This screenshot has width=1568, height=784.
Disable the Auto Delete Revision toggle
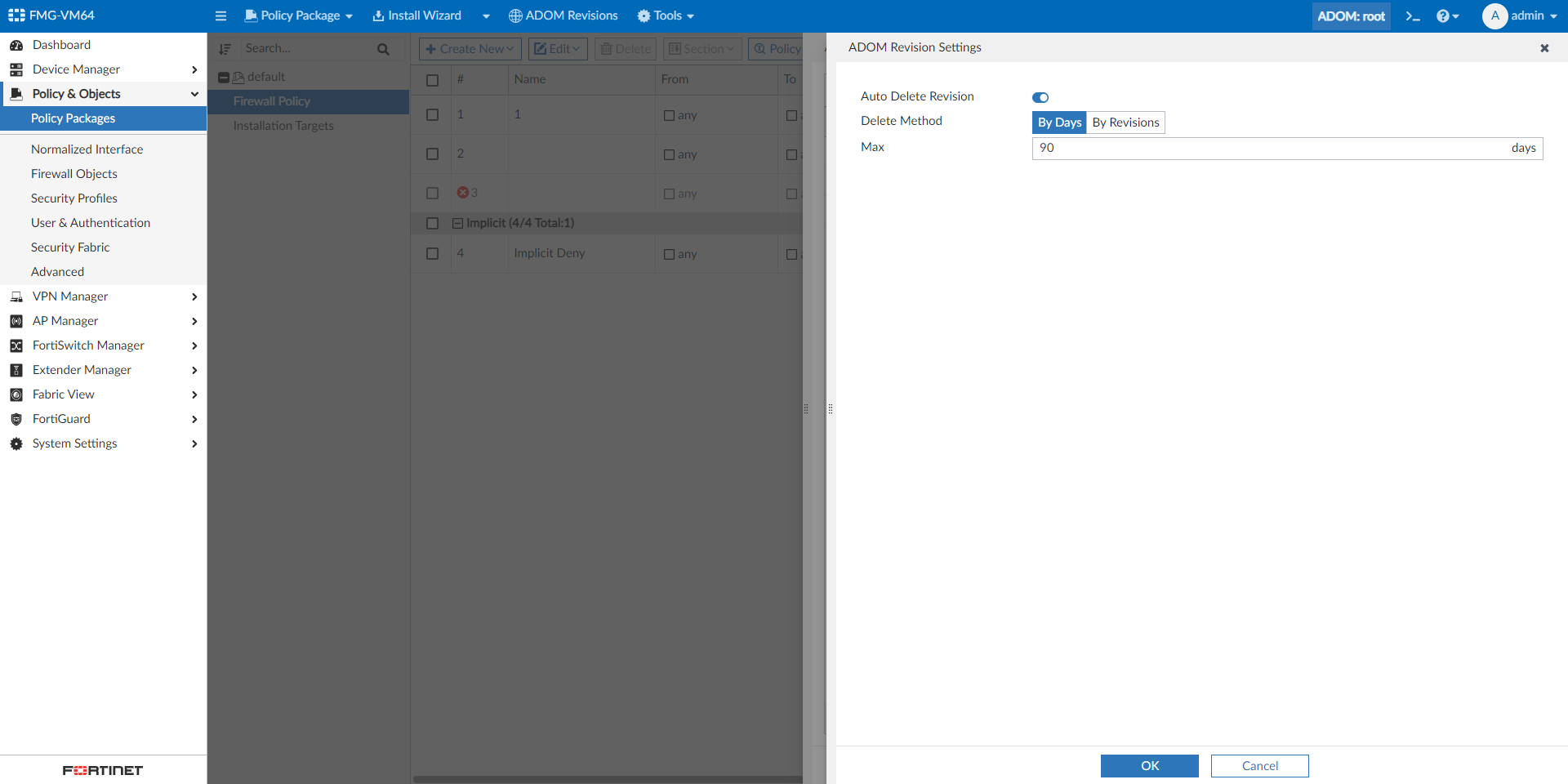pyautogui.click(x=1040, y=97)
